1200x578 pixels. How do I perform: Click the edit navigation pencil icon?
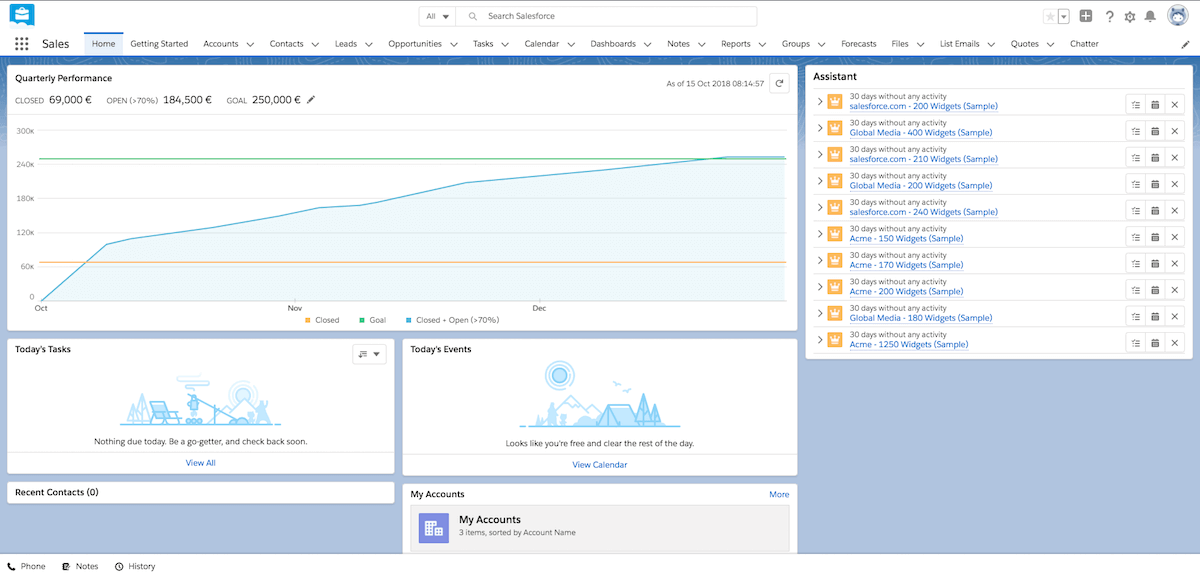coord(1185,44)
